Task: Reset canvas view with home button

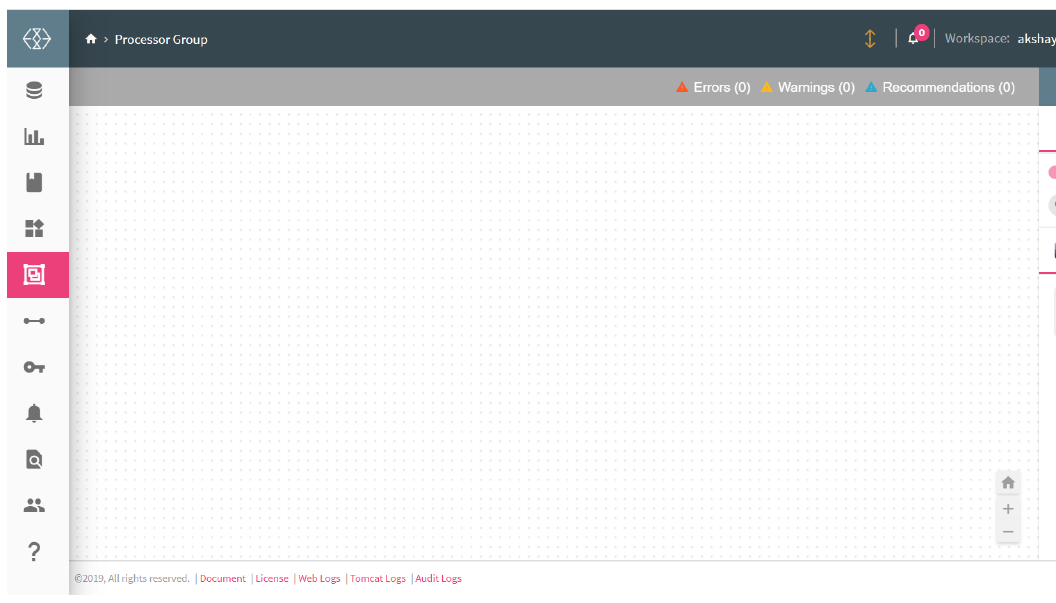Action: click(1008, 483)
